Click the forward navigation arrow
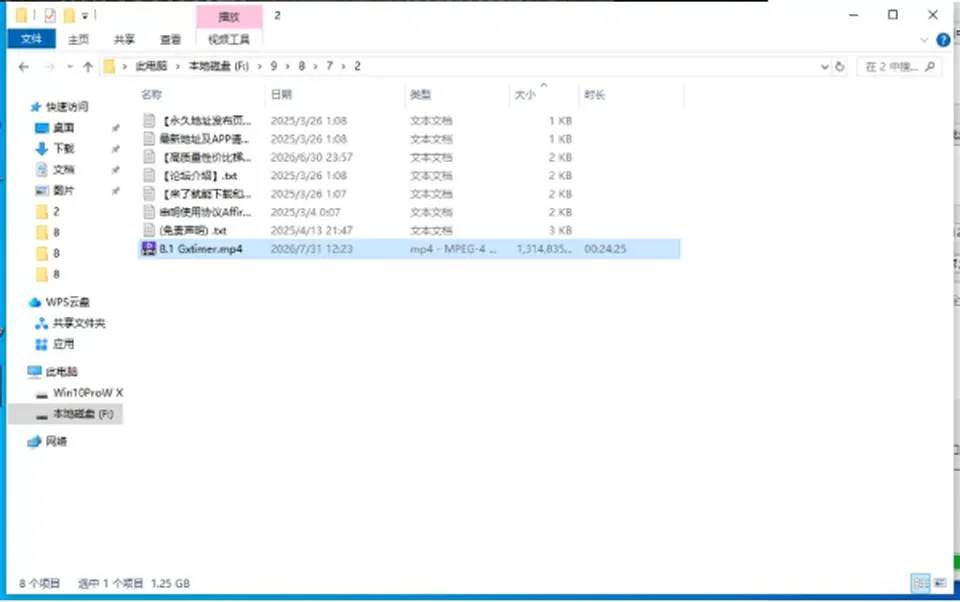 coord(50,67)
